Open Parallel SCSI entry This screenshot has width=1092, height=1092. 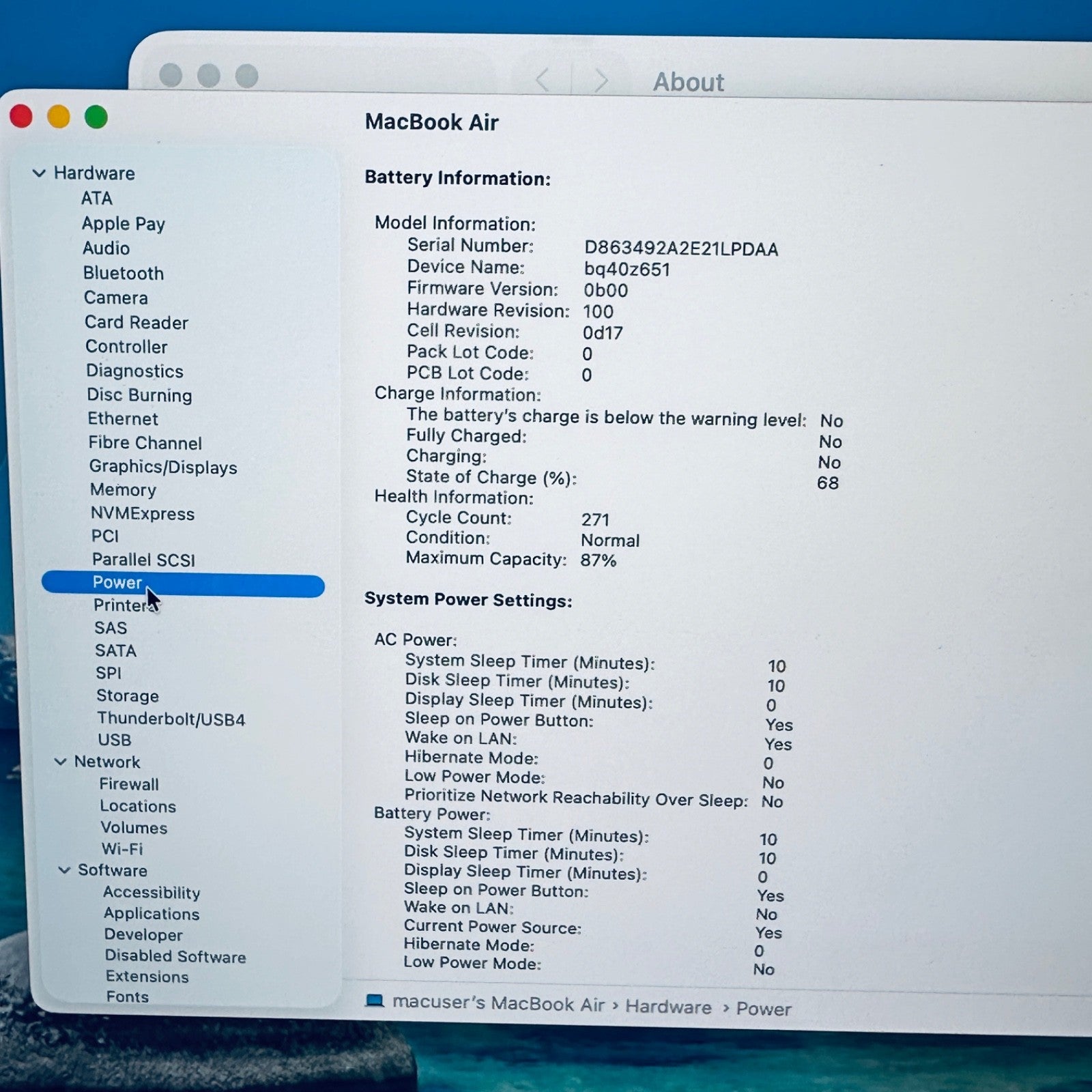coord(143,560)
